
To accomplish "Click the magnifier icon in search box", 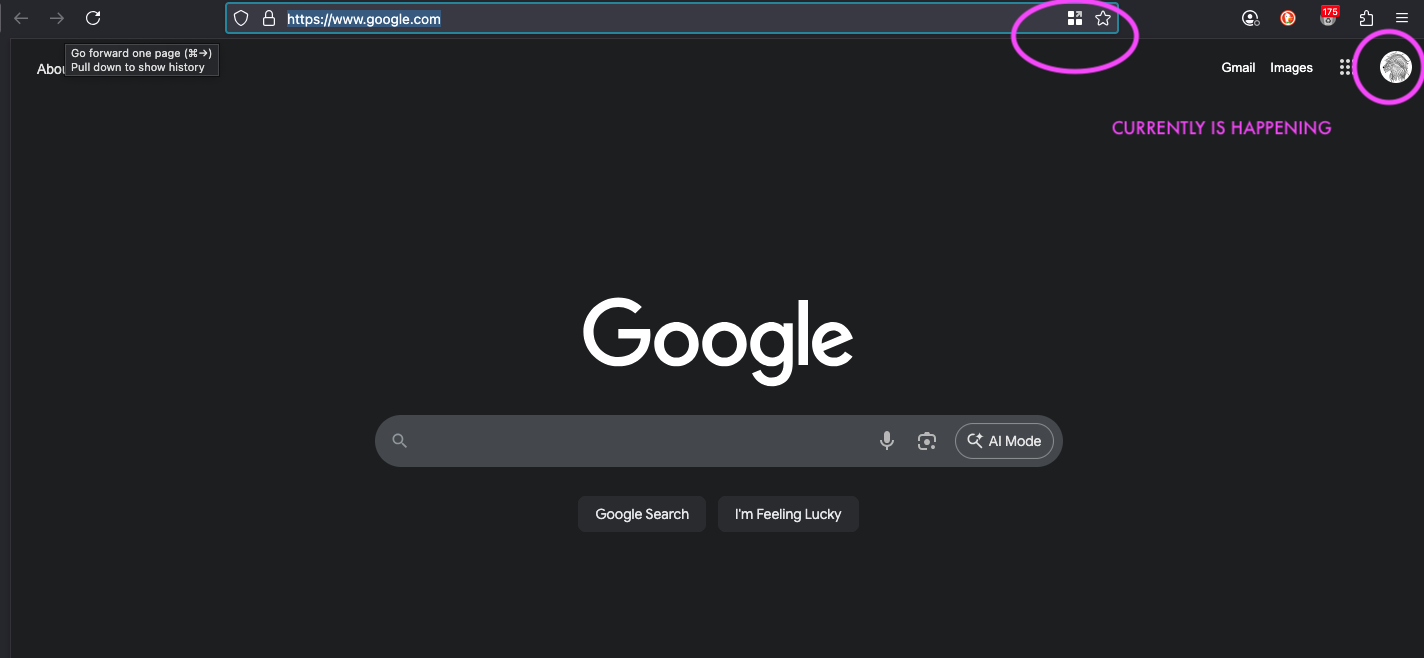I will [x=400, y=441].
